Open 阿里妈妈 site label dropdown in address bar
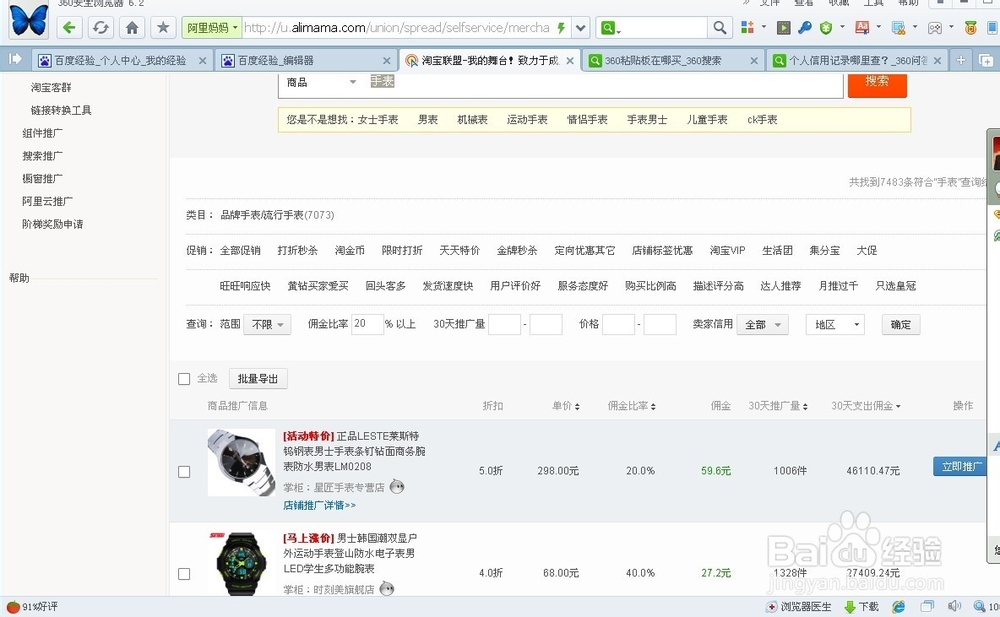This screenshot has height=617, width=1000. click(212, 27)
